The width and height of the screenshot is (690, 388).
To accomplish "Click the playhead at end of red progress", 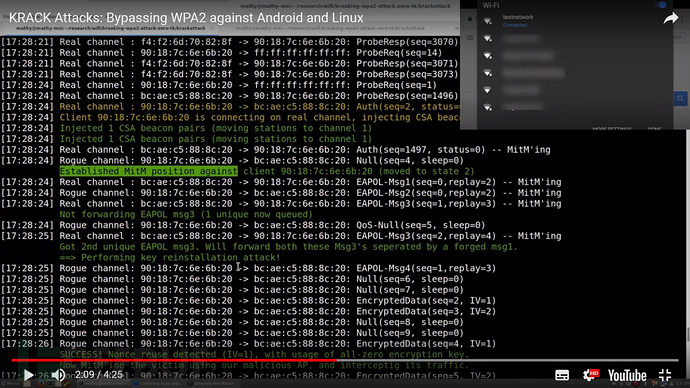I will 337,360.
